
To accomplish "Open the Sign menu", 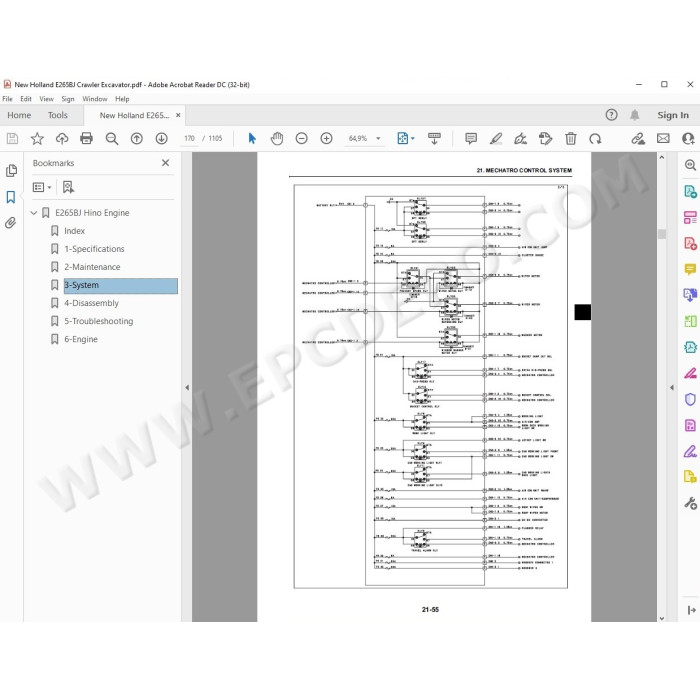I will 68,99.
